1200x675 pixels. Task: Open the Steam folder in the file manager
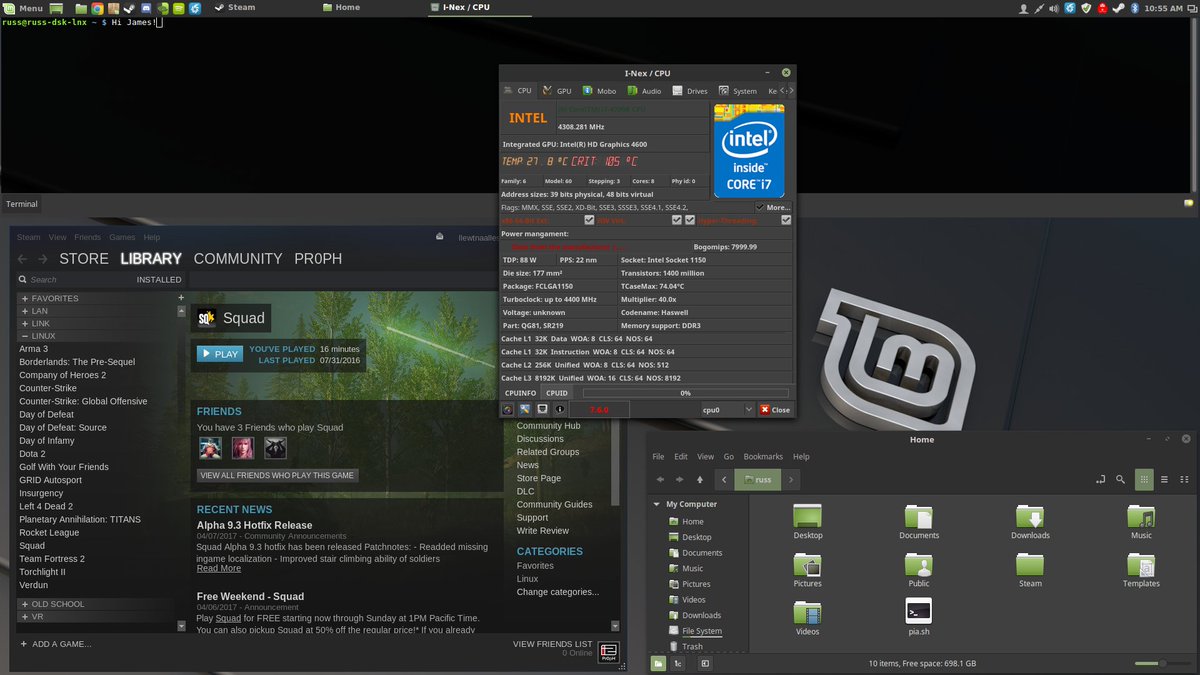coord(1030,565)
